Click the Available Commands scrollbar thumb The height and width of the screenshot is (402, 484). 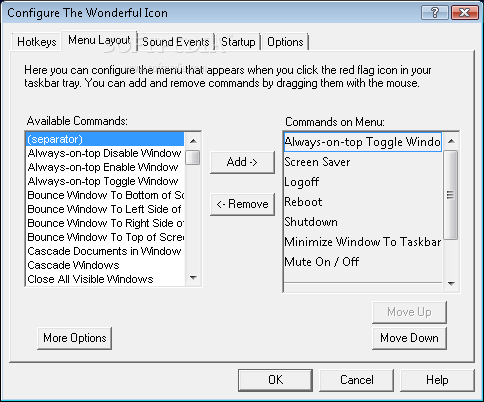coord(193,158)
